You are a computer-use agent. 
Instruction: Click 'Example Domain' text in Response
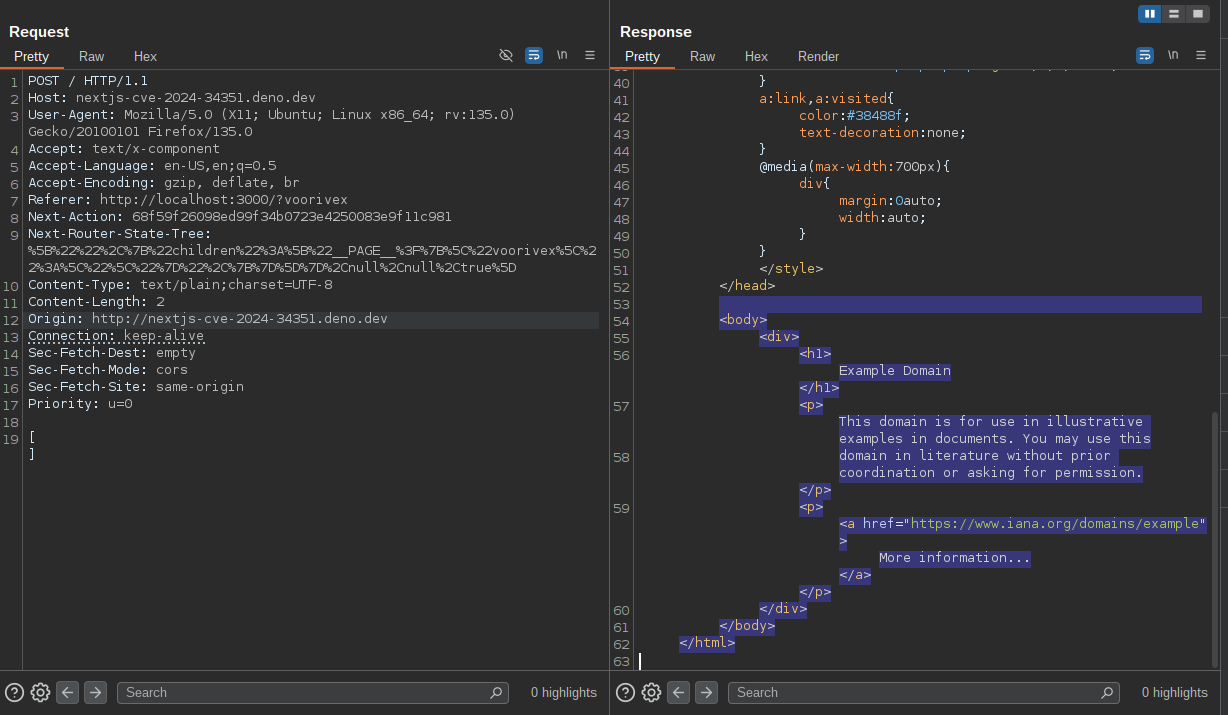(895, 370)
